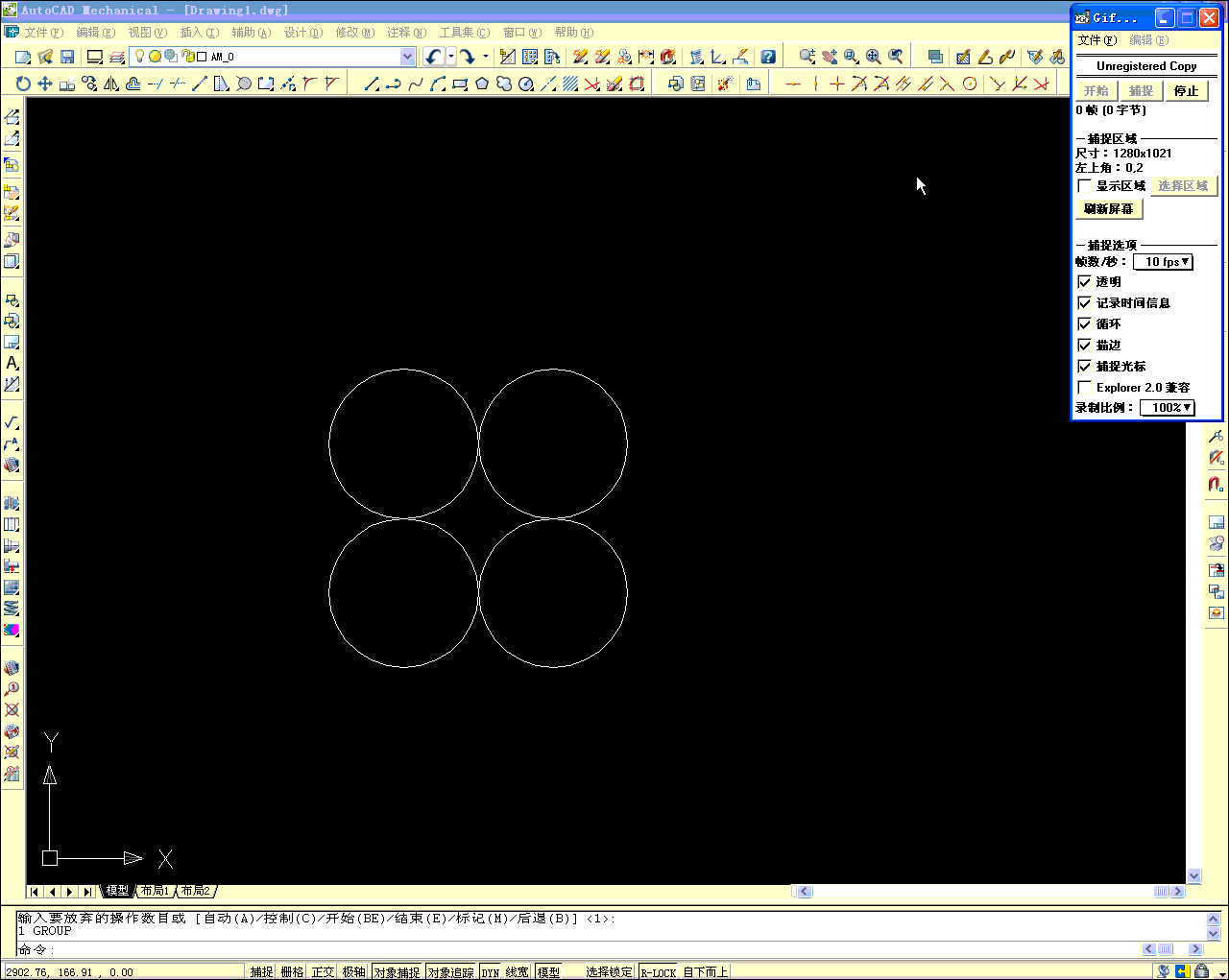Activate the Zoom Realtime magnifier icon

click(807, 57)
